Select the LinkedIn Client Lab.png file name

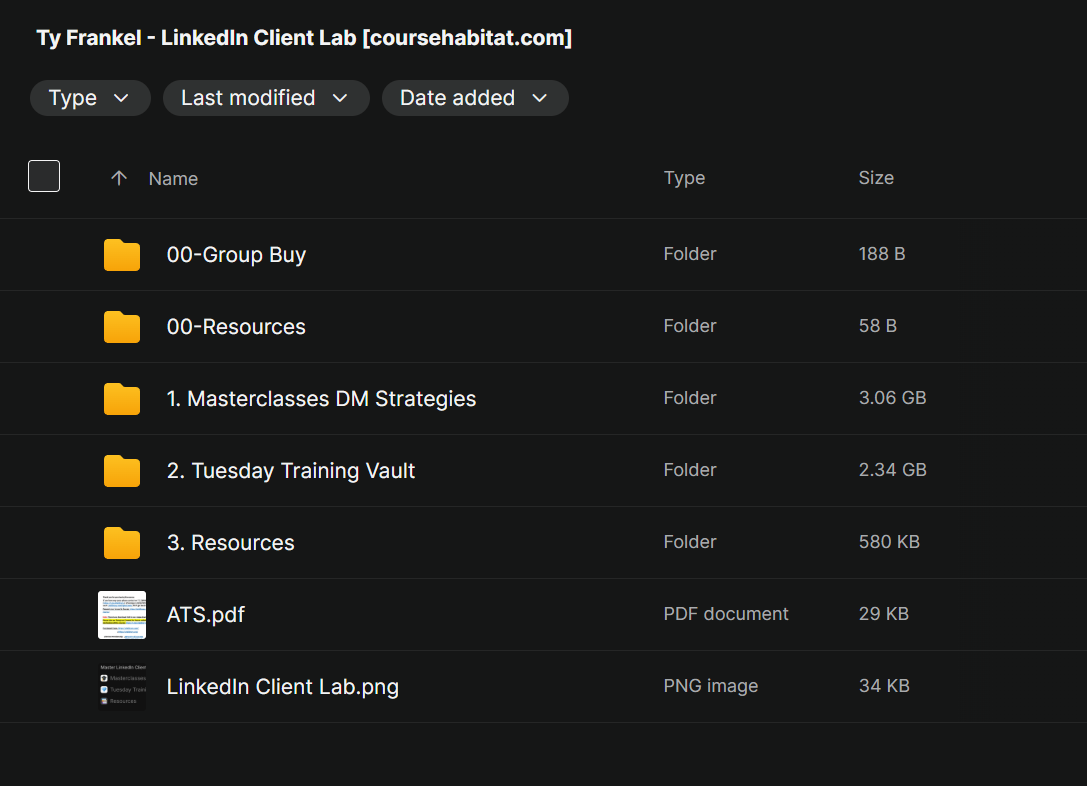click(283, 687)
